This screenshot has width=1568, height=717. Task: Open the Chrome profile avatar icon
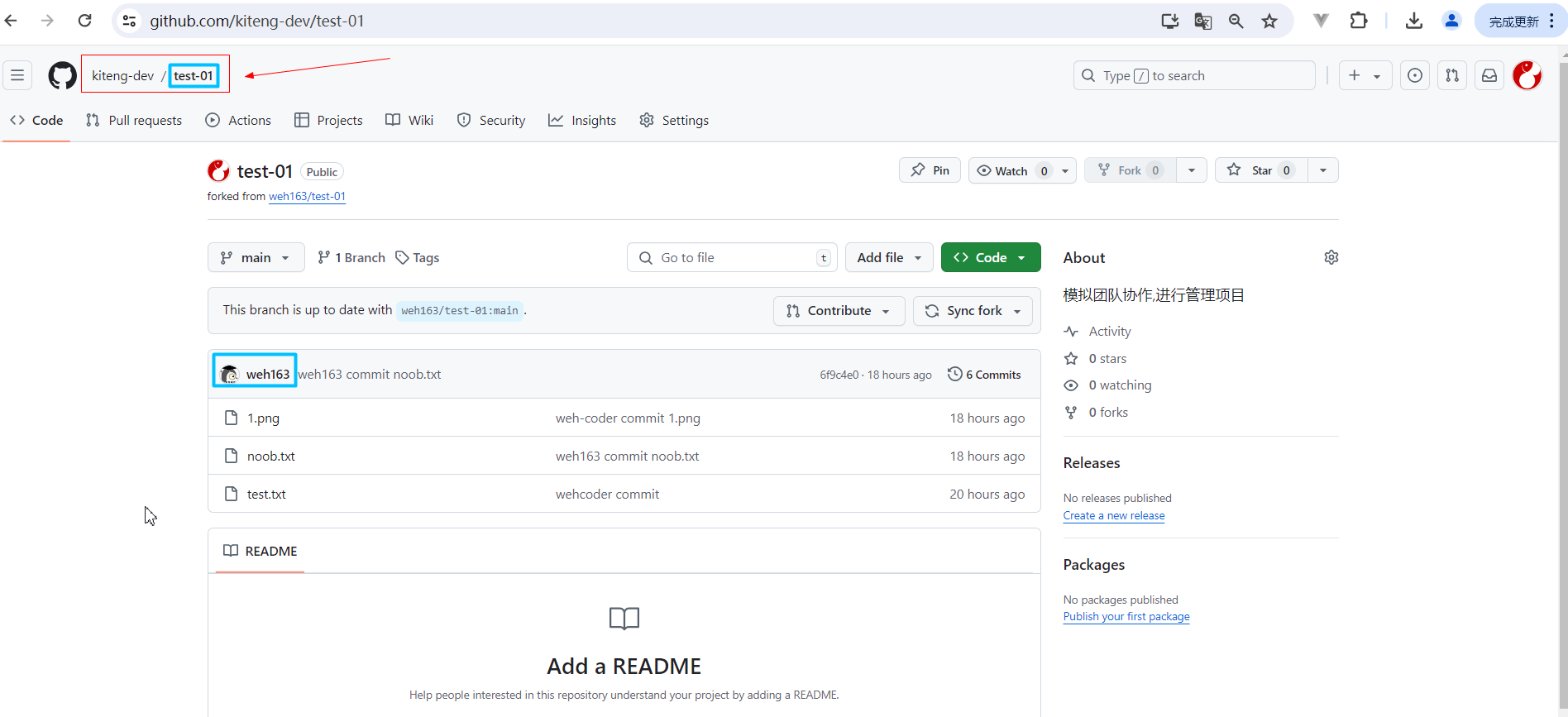tap(1451, 21)
